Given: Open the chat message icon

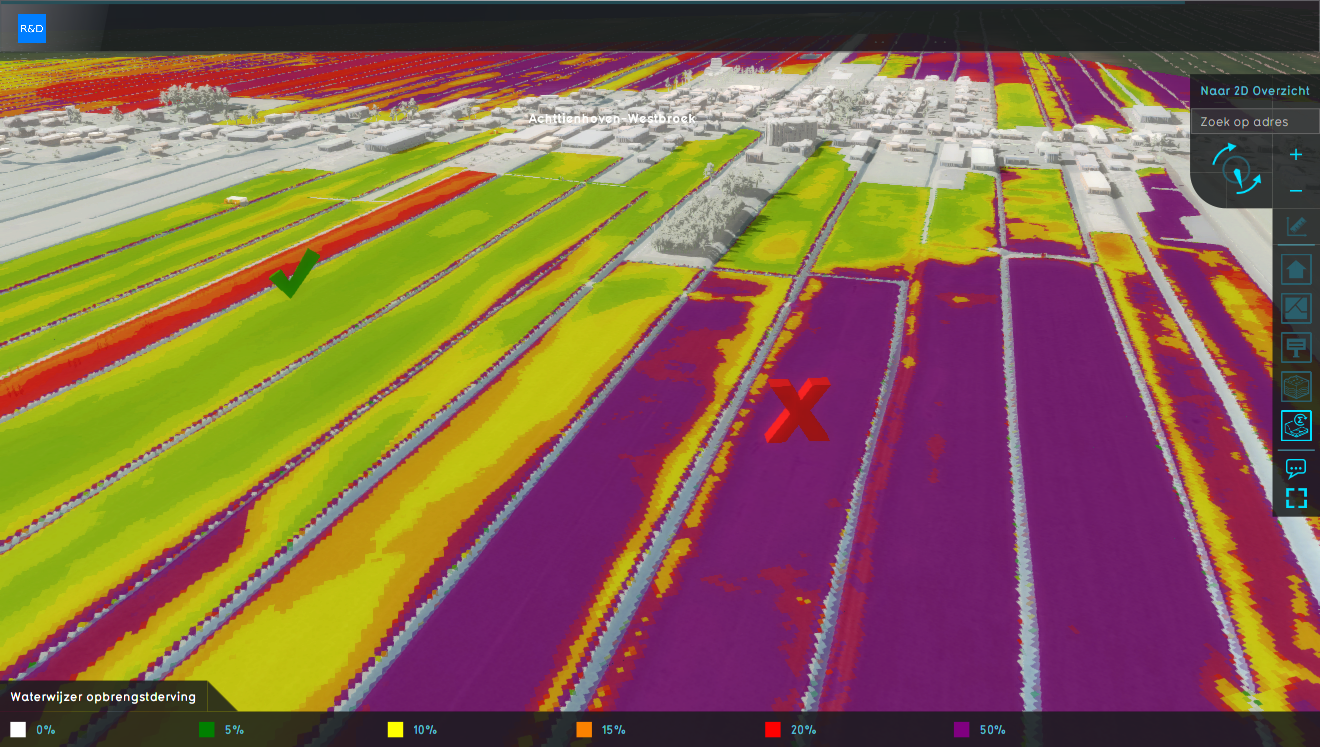Looking at the screenshot, I should (x=1296, y=468).
